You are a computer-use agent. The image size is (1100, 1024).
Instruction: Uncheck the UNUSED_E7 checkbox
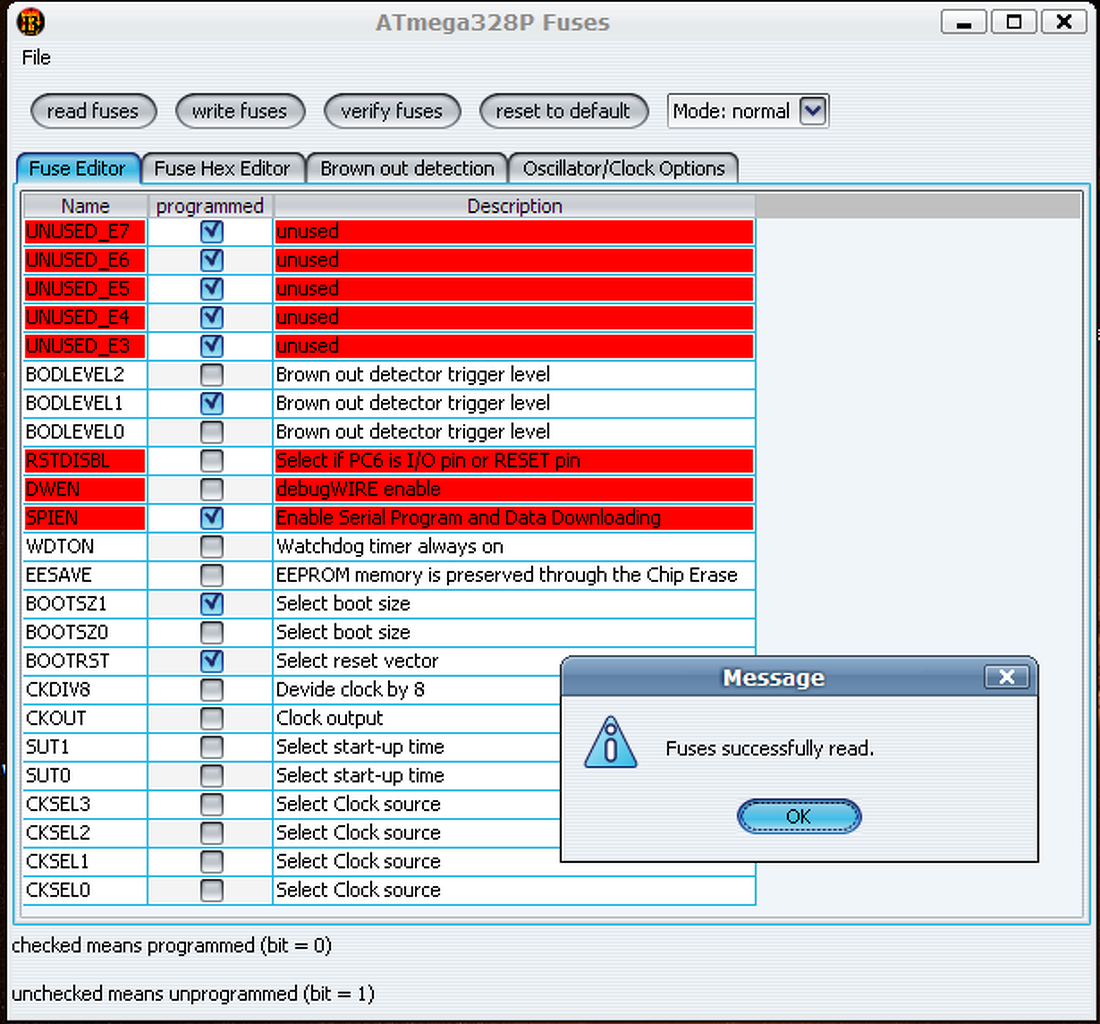coord(211,231)
